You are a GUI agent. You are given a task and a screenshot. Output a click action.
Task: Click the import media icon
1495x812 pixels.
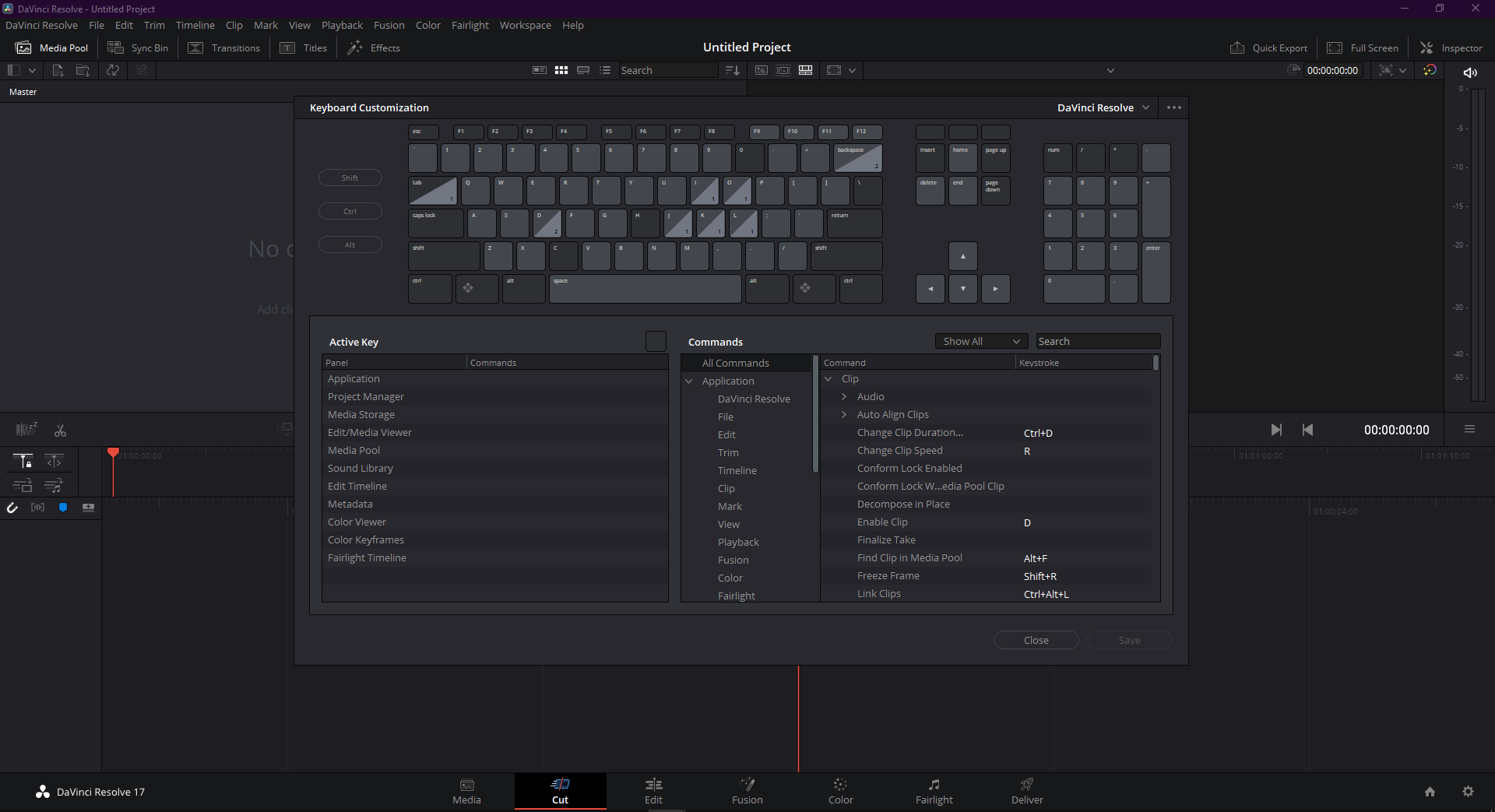(x=58, y=70)
